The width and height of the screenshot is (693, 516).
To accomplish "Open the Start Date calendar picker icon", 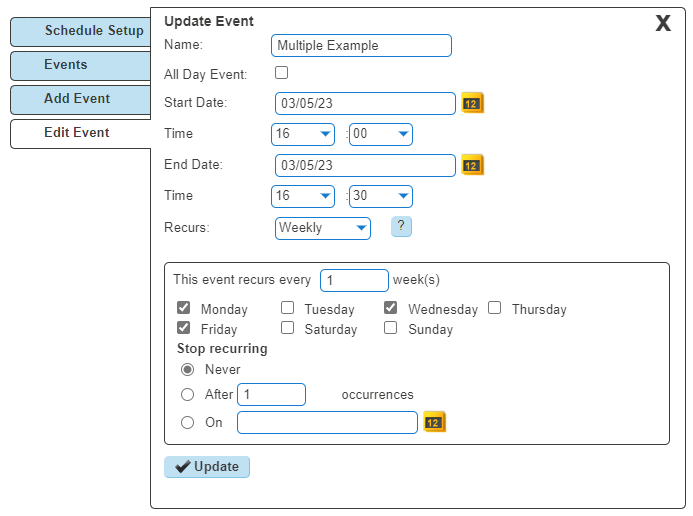I will 472,103.
